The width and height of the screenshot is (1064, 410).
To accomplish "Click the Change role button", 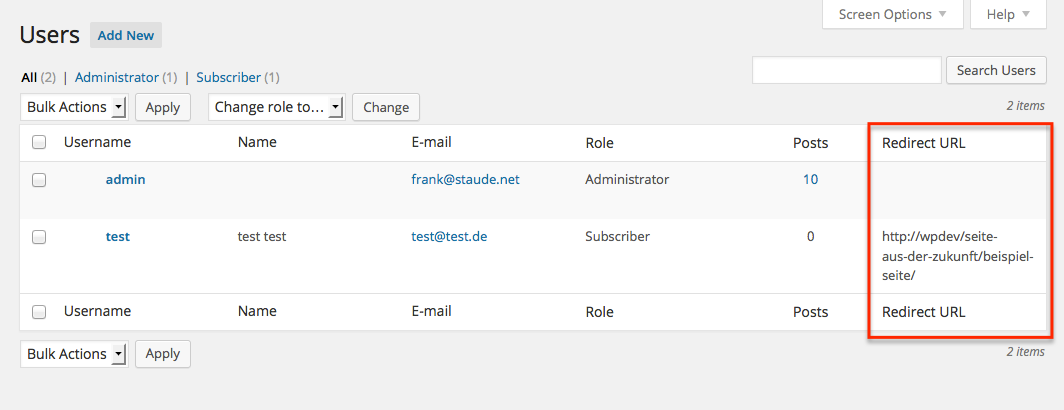I will coord(386,107).
